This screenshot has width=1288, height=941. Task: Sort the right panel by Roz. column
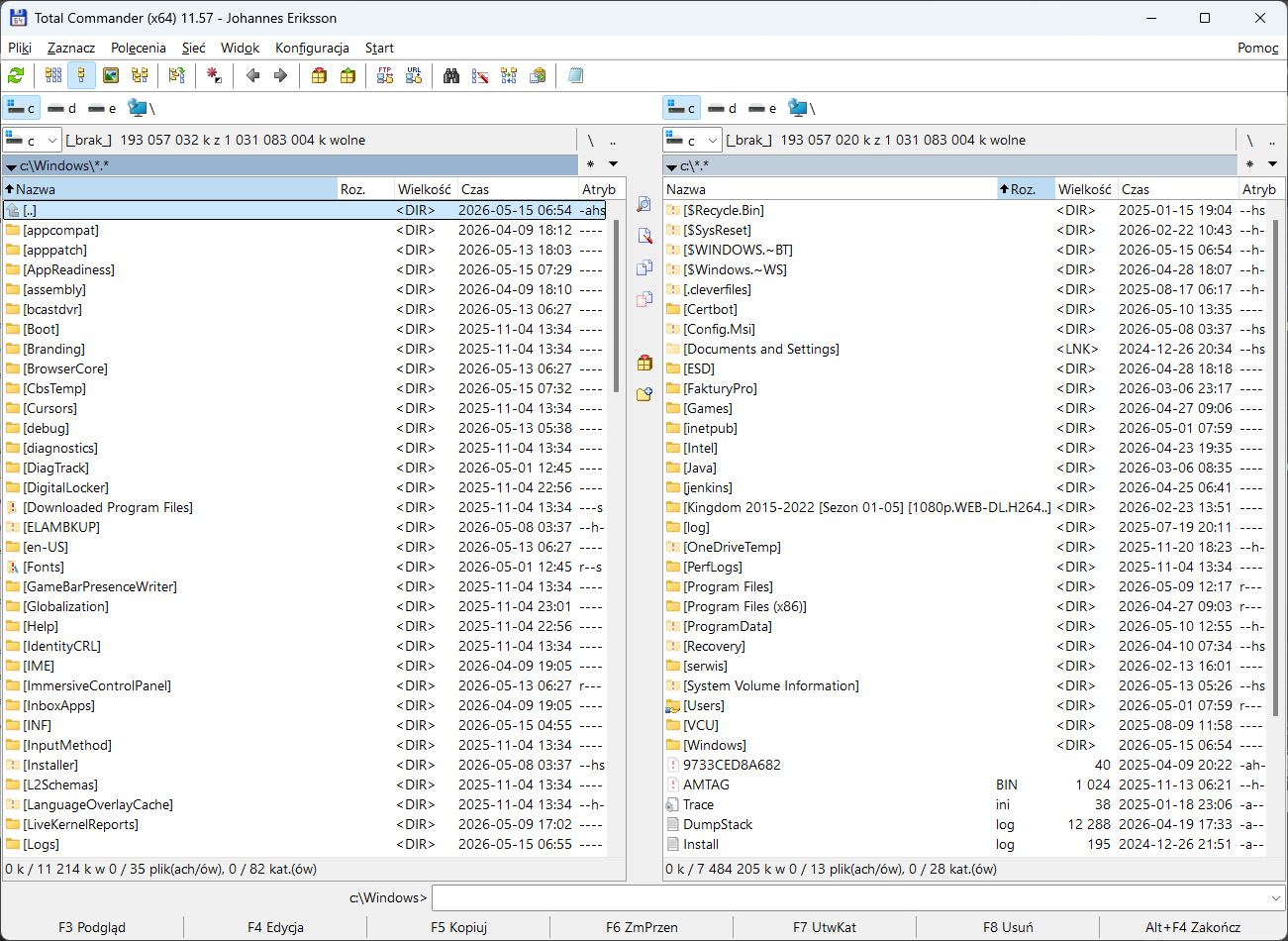1026,189
